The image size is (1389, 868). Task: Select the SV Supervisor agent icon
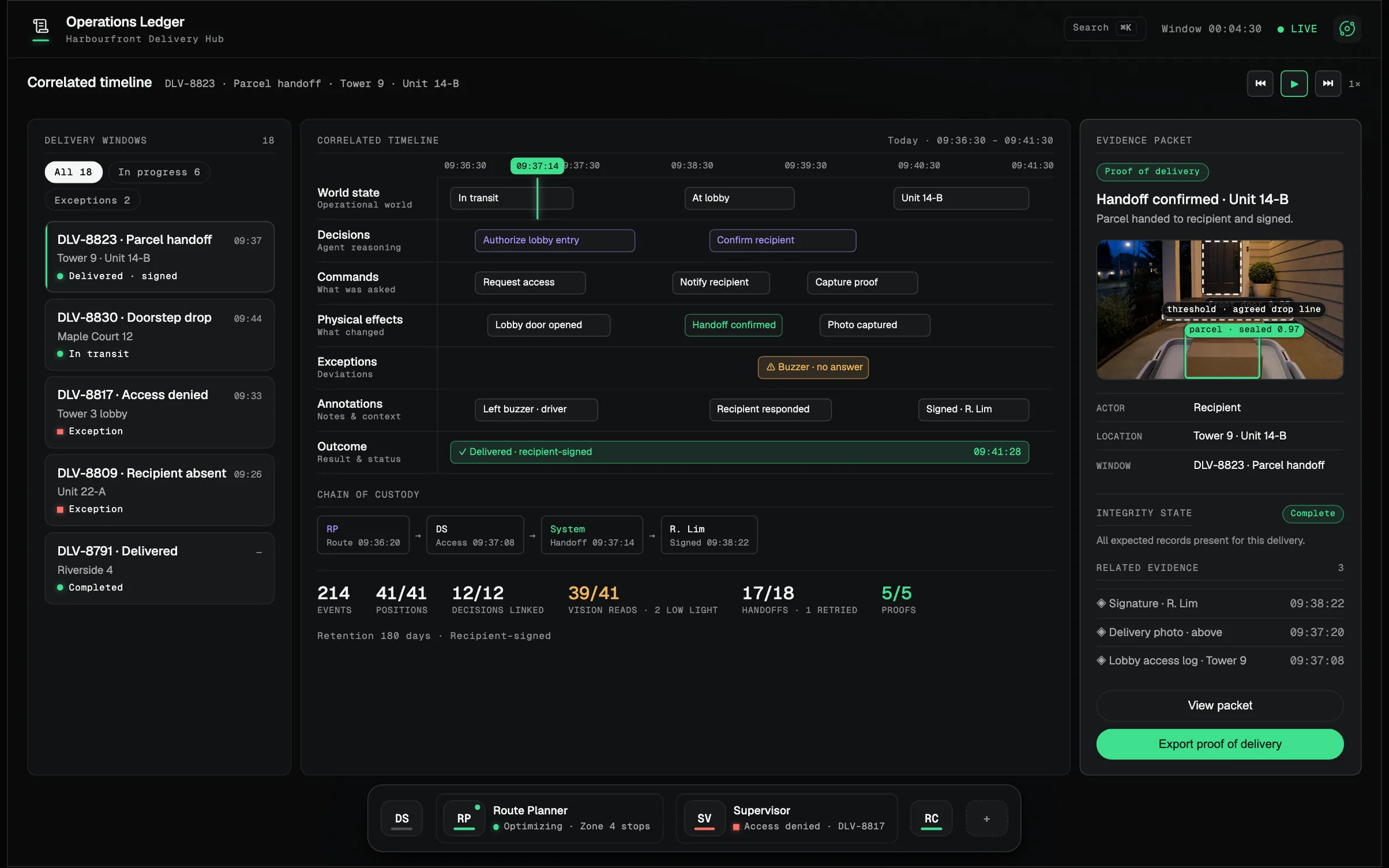click(704, 818)
